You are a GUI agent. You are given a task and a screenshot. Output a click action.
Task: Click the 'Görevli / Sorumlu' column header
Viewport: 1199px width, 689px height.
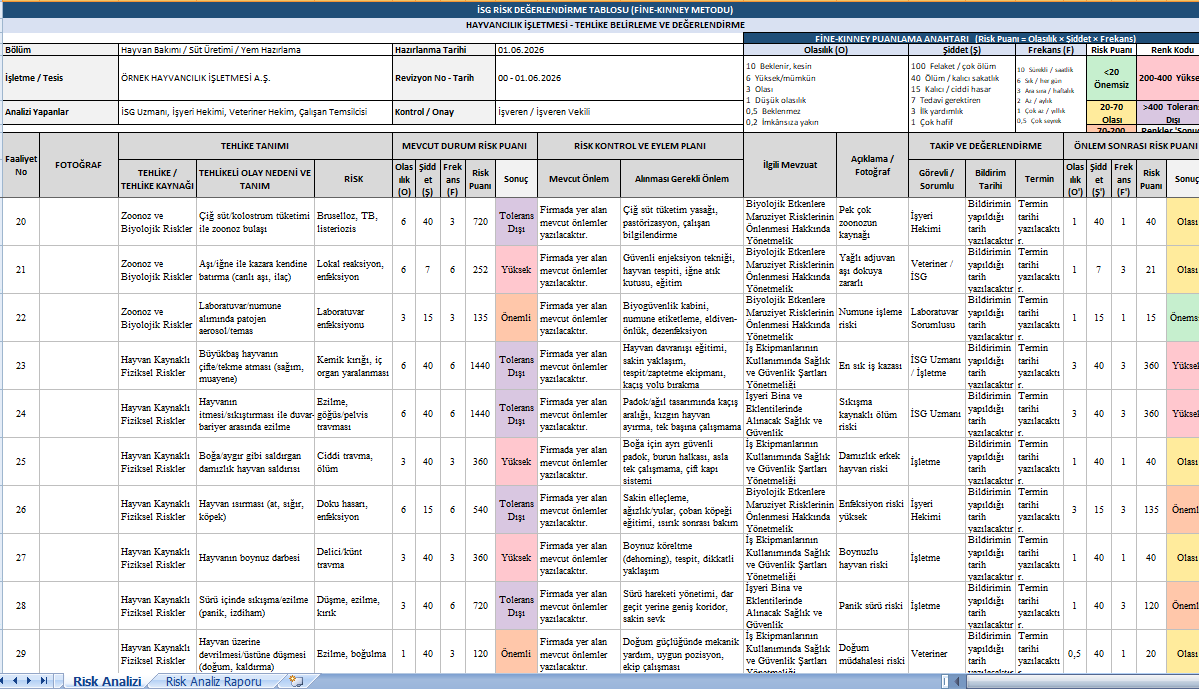(937, 179)
